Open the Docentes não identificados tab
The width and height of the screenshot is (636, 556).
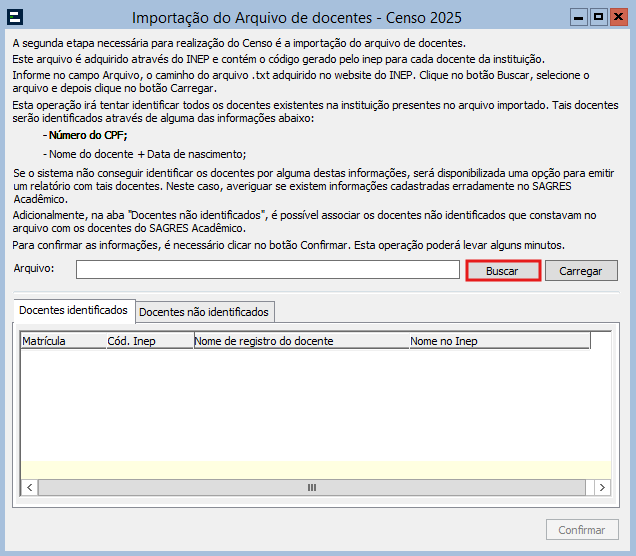204,312
